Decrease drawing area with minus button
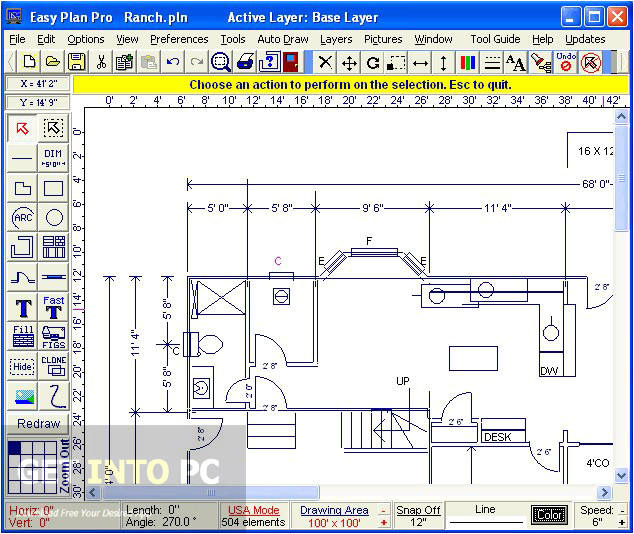Screen dimensions: 634x534 point(382,510)
